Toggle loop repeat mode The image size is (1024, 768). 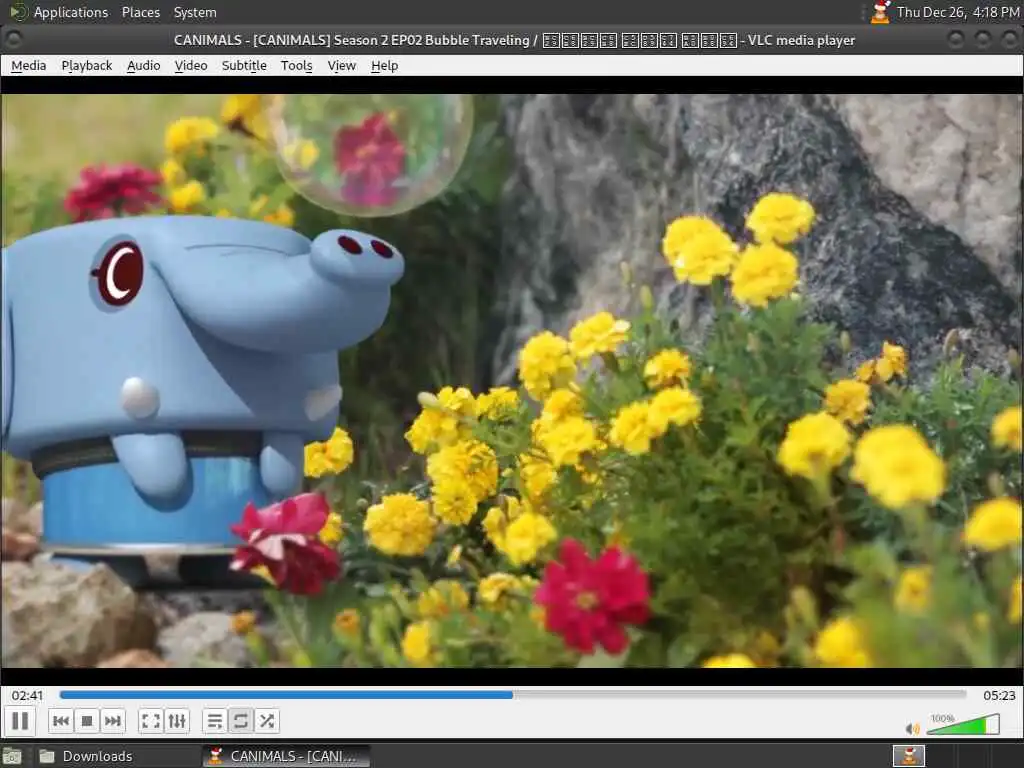pos(240,721)
